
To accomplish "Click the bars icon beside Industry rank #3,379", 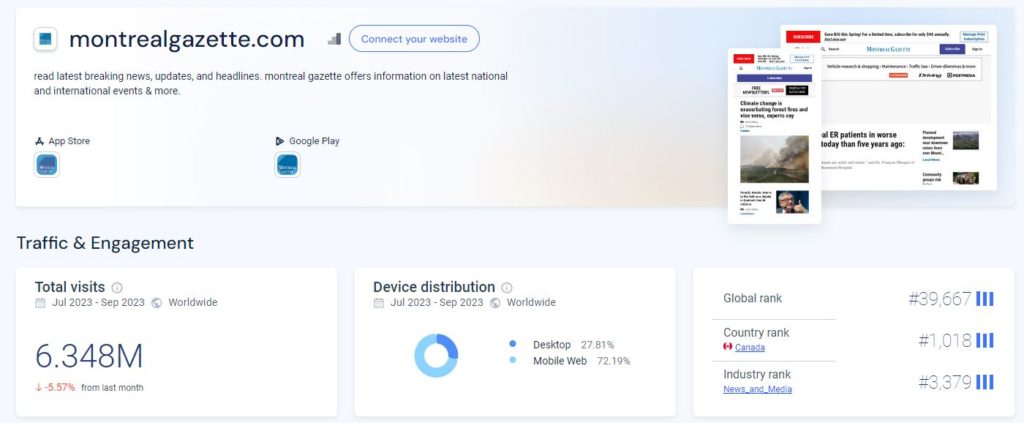I will [x=985, y=383].
